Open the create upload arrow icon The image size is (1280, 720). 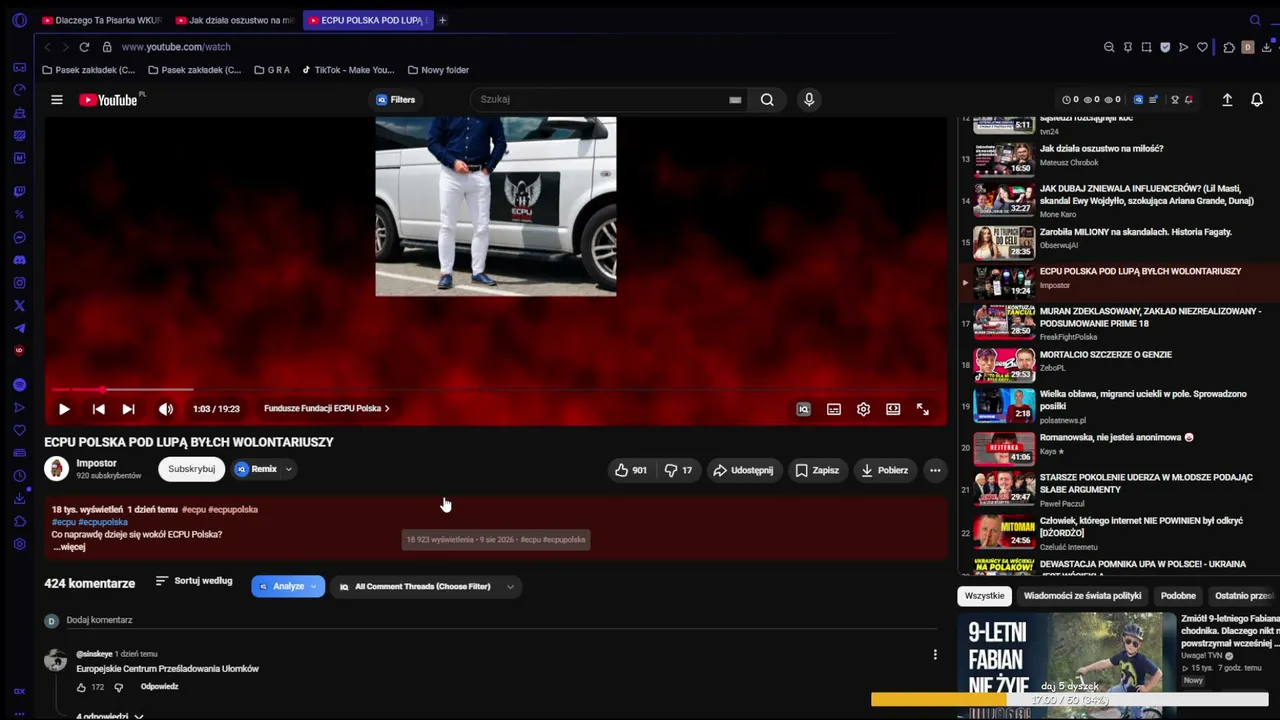[x=1227, y=100]
